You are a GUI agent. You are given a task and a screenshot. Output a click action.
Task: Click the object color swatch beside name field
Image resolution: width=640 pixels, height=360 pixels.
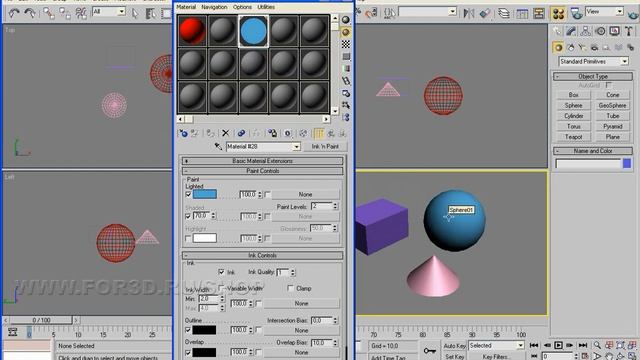coord(627,164)
